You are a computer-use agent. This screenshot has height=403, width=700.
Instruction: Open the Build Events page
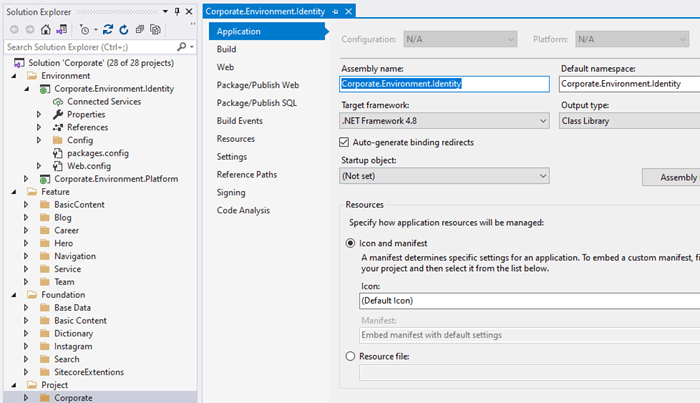(240, 121)
